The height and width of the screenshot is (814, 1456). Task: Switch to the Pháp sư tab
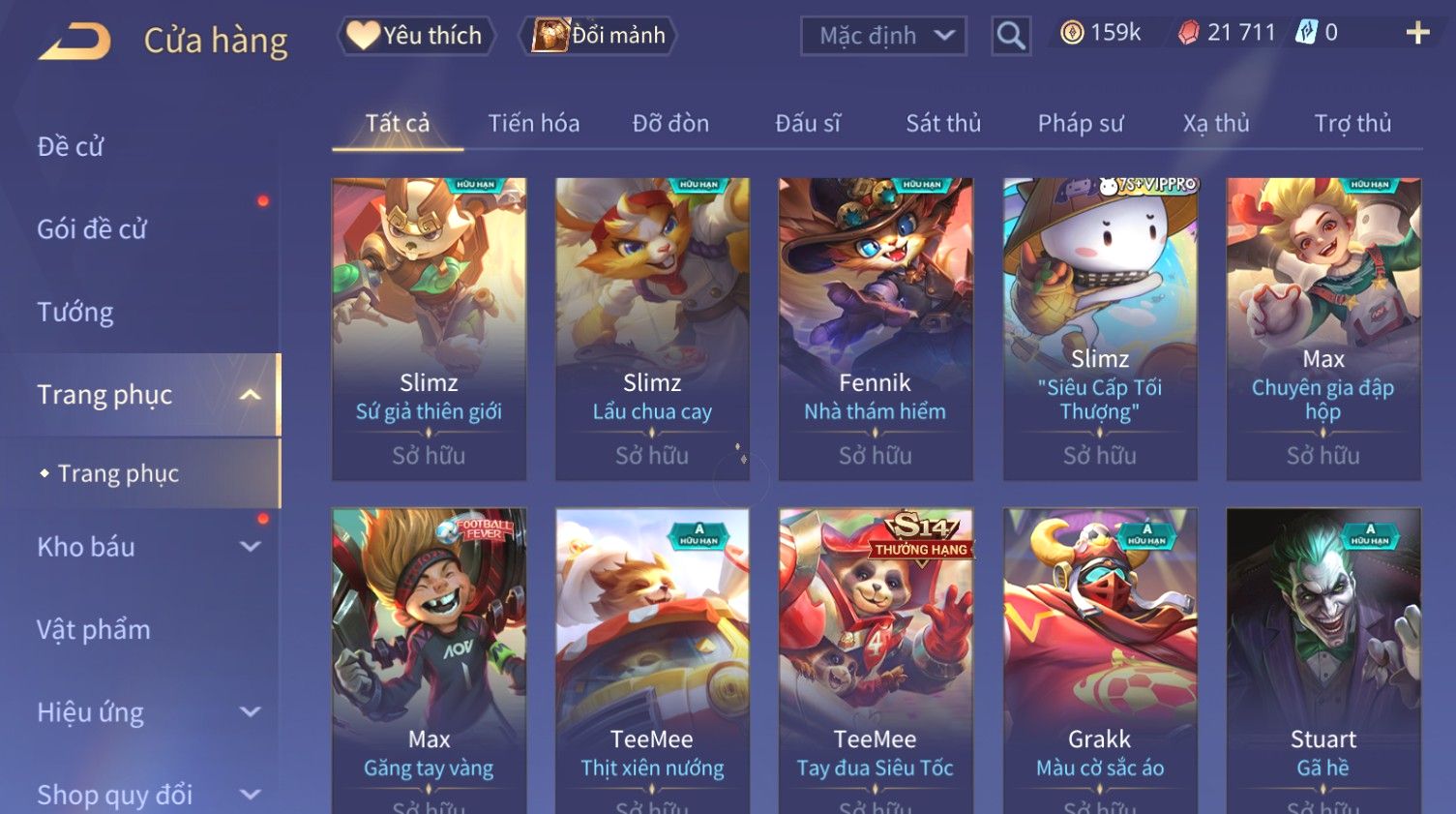pos(1080,123)
